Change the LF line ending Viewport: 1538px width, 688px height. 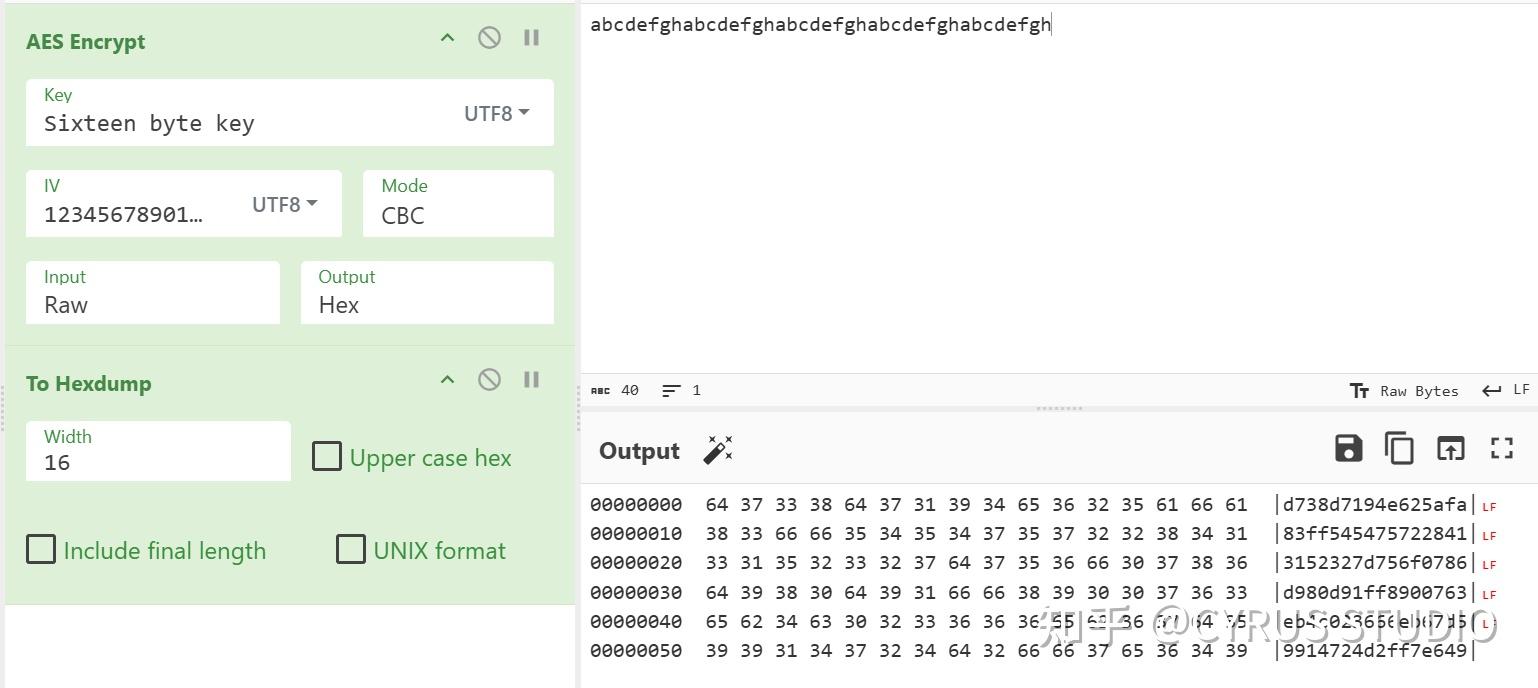1506,390
